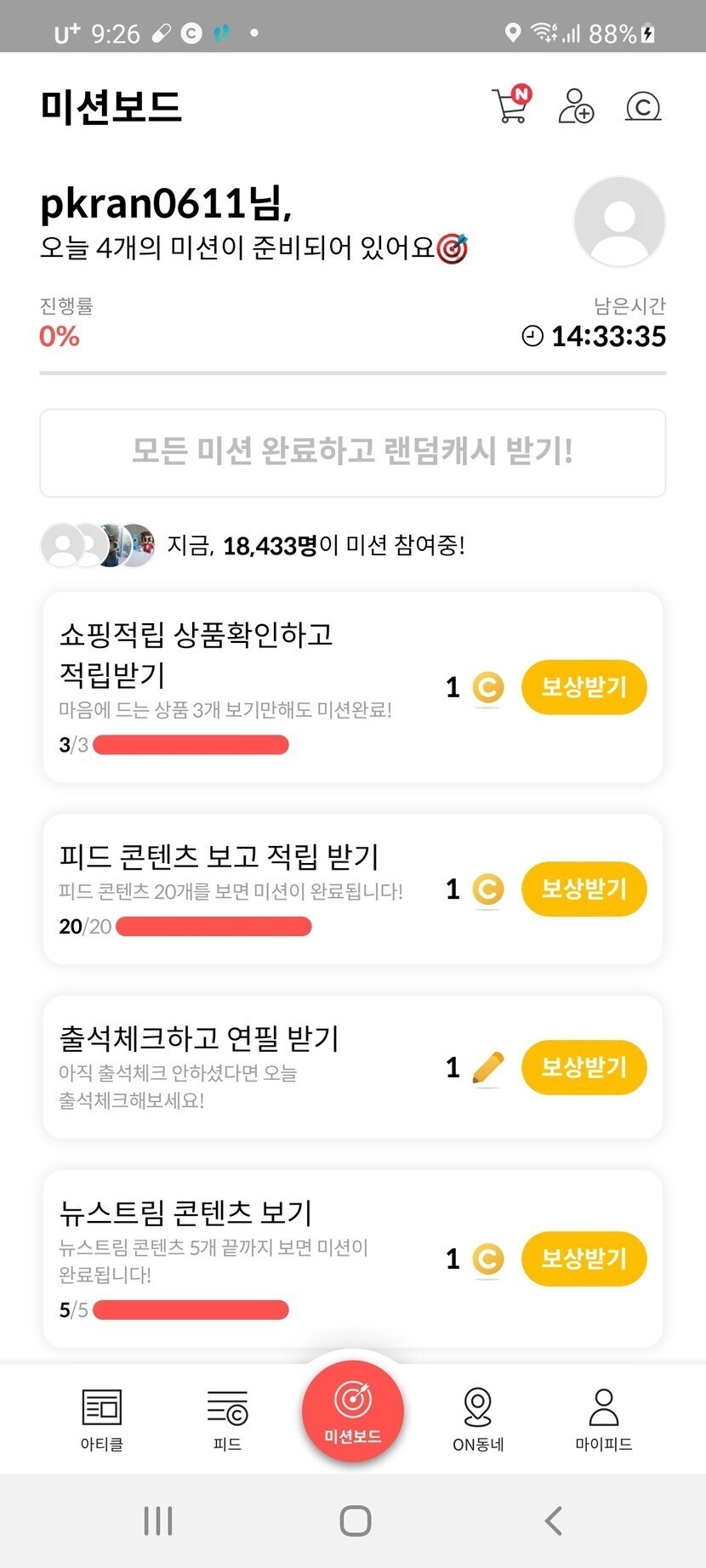The image size is (706, 1568).
Task: Open the shopping cart icon
Action: point(510,106)
